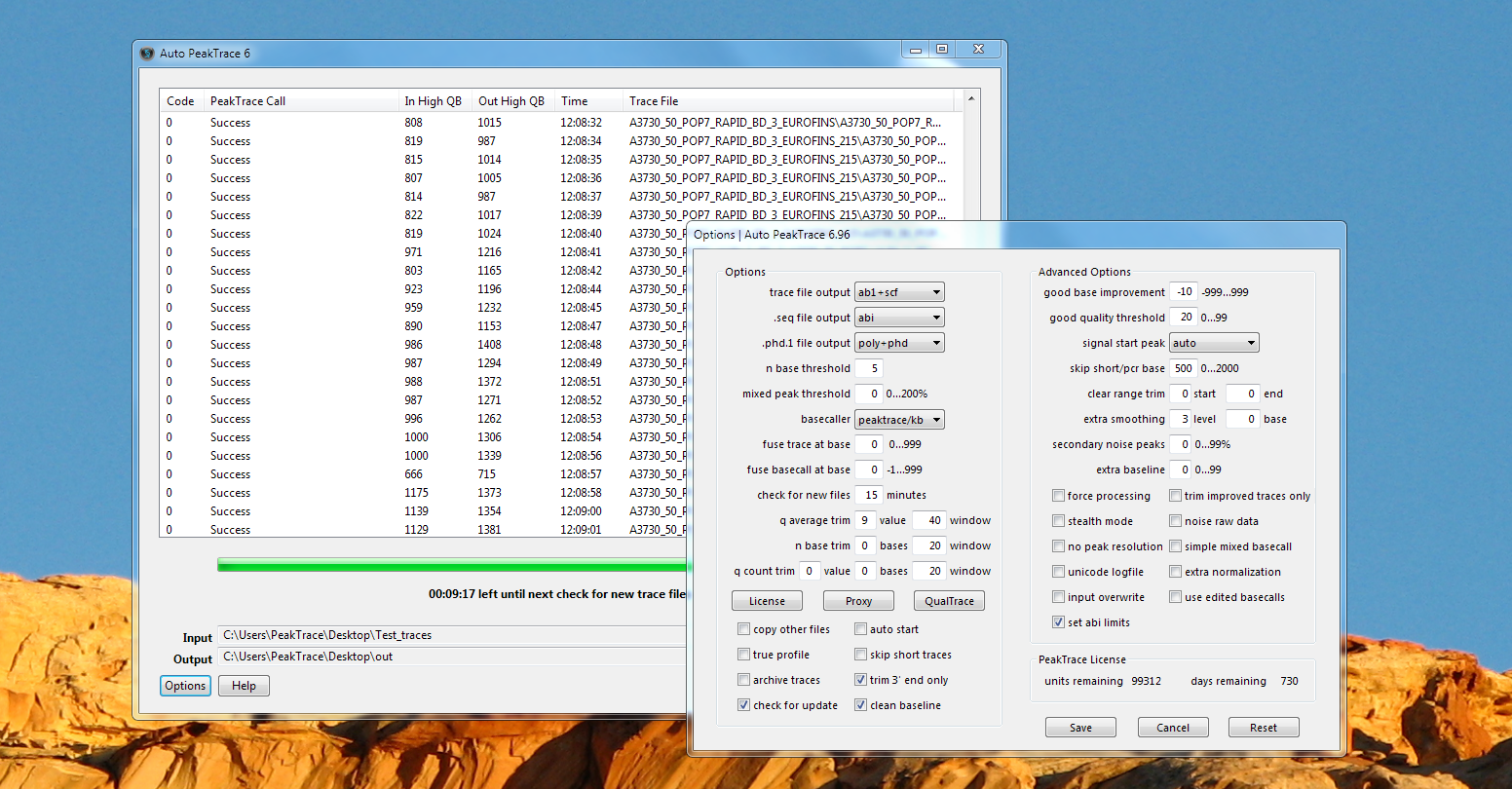Click the Auto PeakTrace 6 title bar app icon
1512x789 pixels.
[147, 54]
